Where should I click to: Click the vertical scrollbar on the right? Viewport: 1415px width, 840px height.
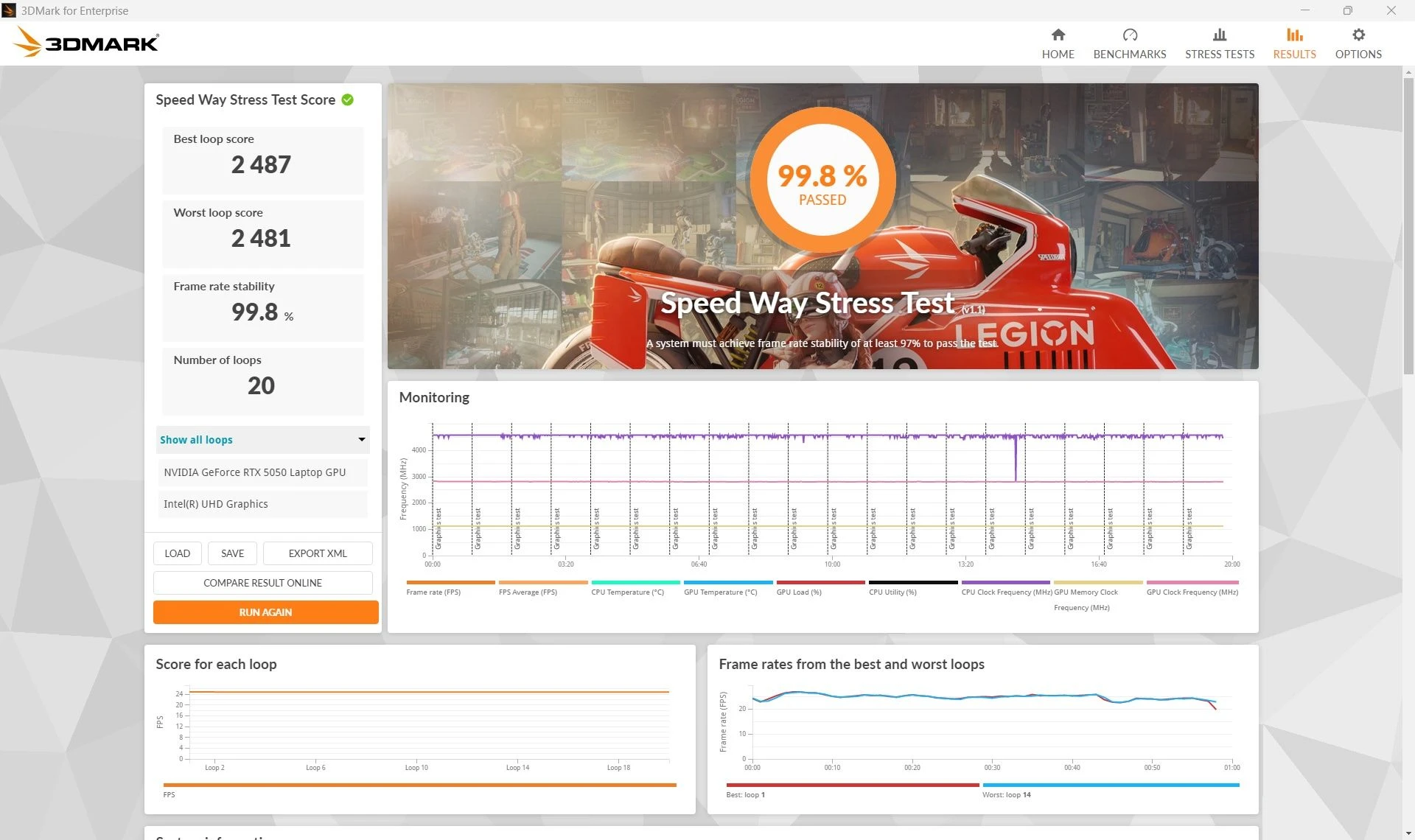pos(1408,225)
